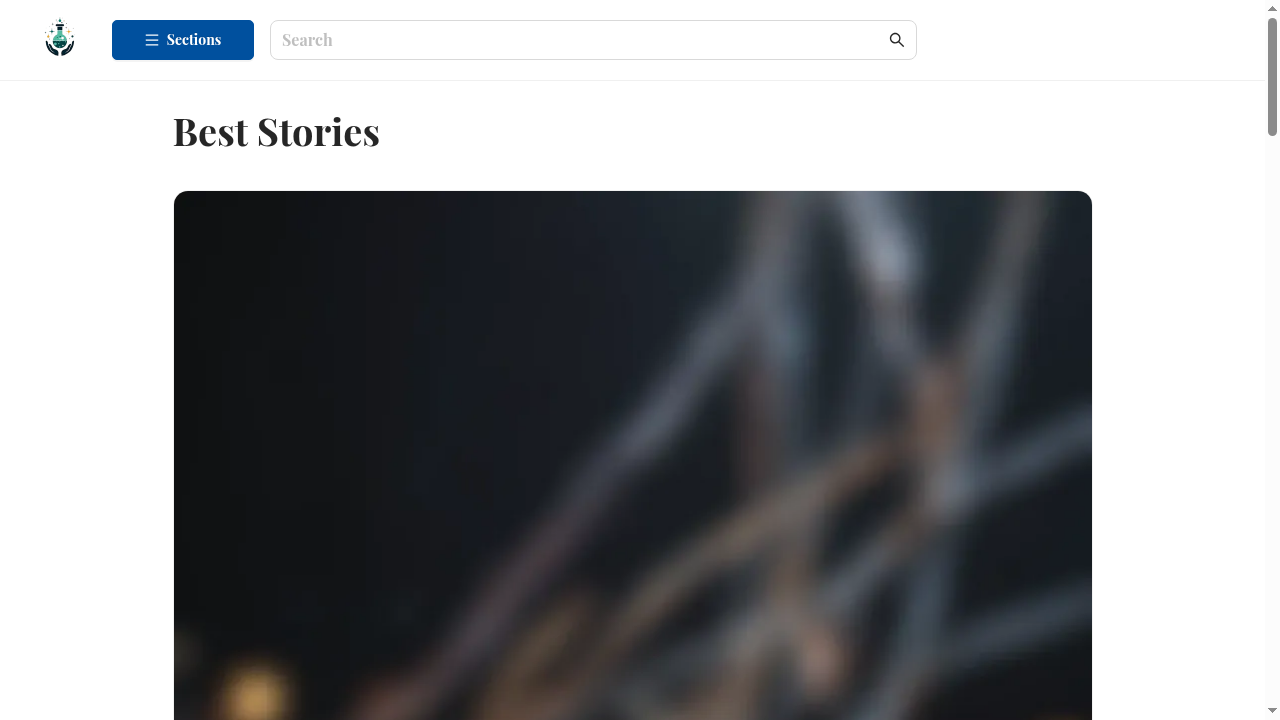Return home via the header logo
Screen dimensions: 1280x720
(60, 39)
